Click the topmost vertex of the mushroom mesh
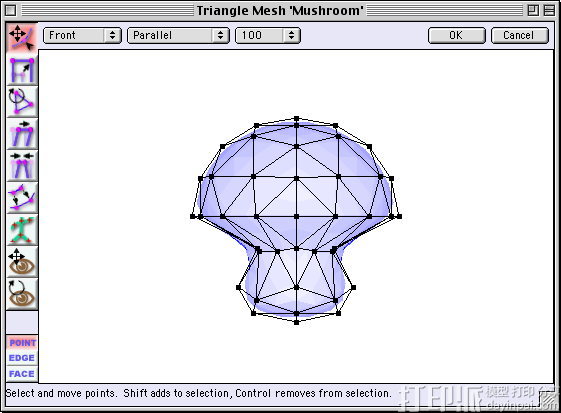561x413 pixels. (x=296, y=118)
